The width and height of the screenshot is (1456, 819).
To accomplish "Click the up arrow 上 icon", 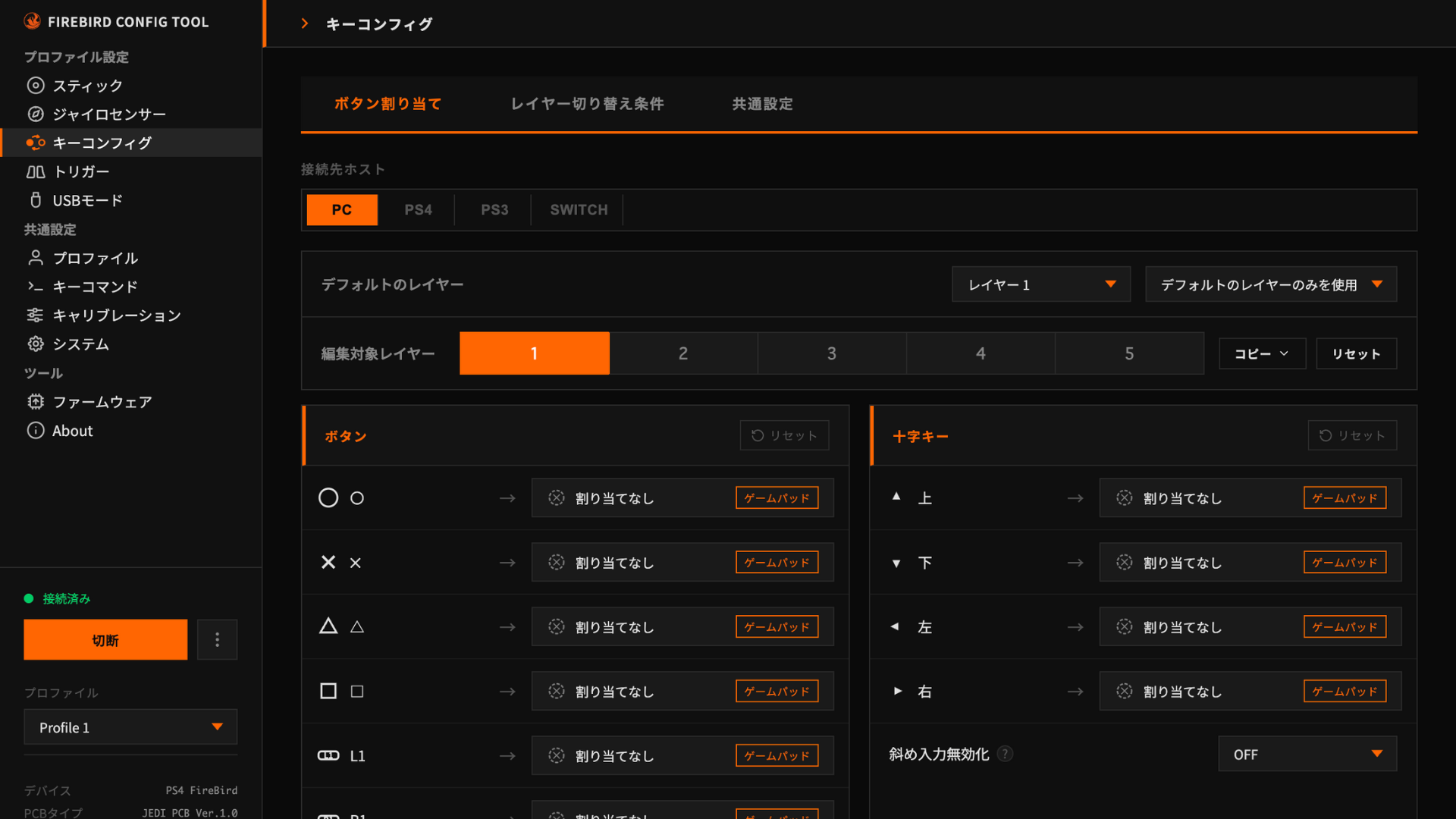I will point(896,497).
